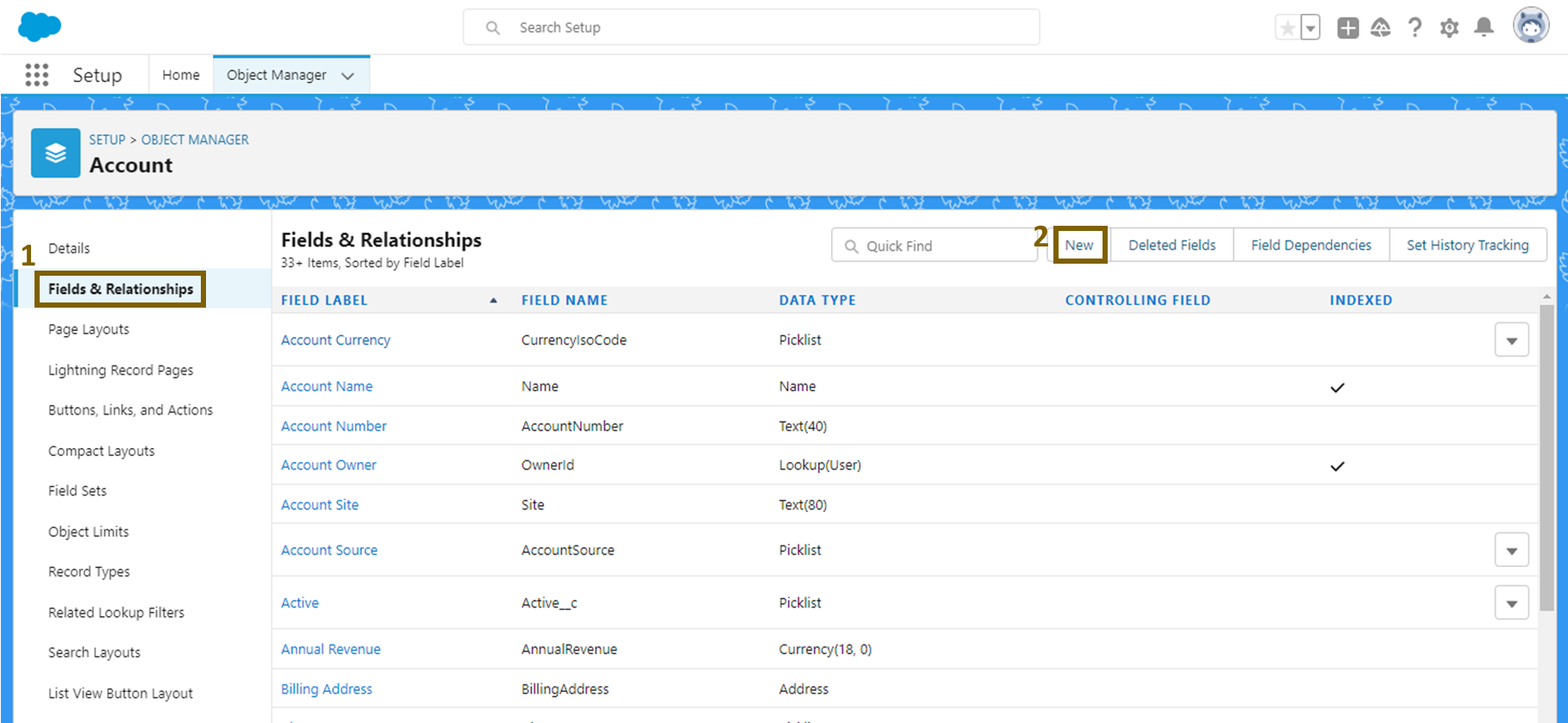
Task: Open the notifications bell
Action: click(x=1484, y=28)
